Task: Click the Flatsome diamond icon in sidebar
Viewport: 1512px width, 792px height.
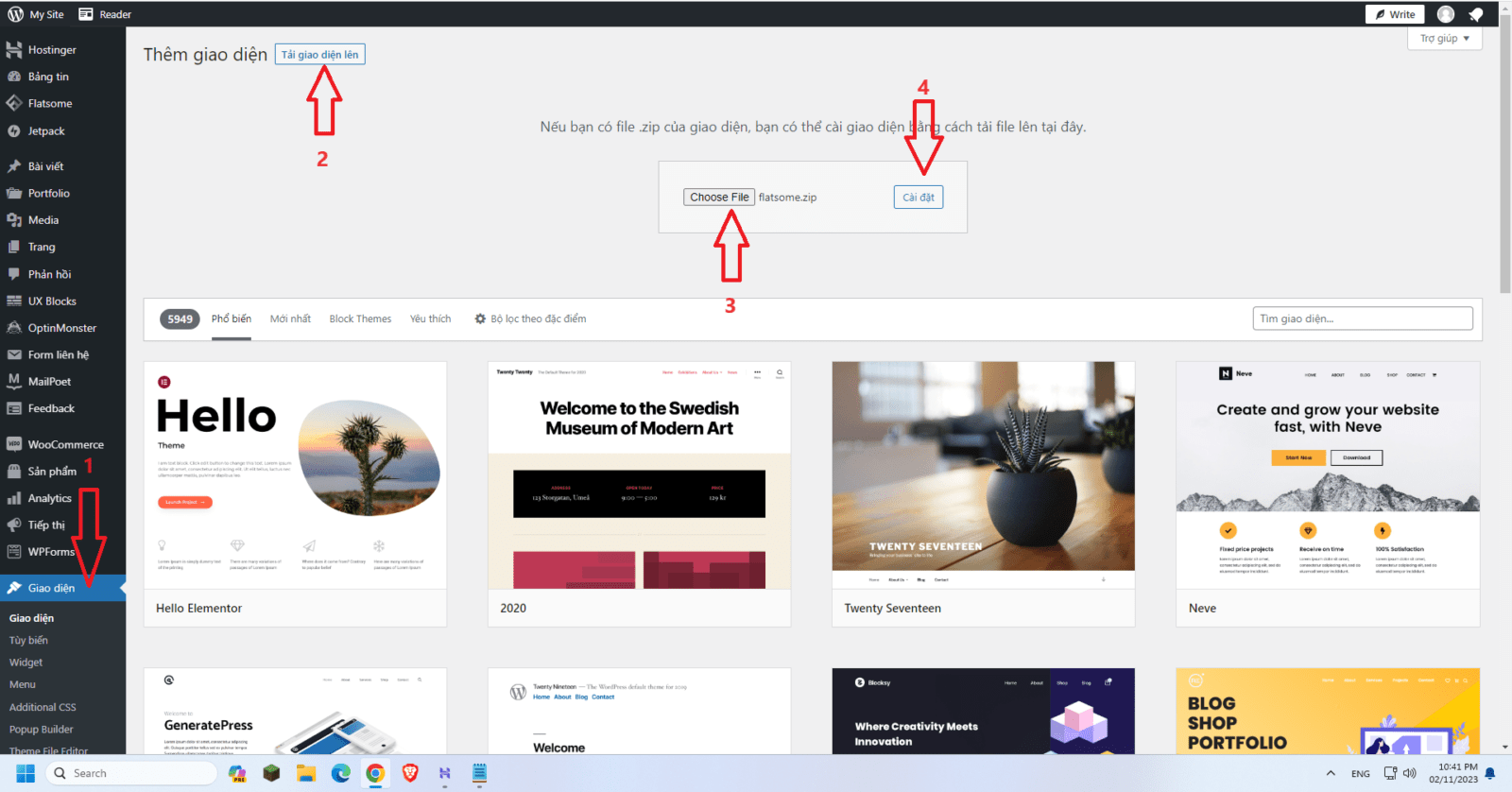Action: click(x=14, y=104)
